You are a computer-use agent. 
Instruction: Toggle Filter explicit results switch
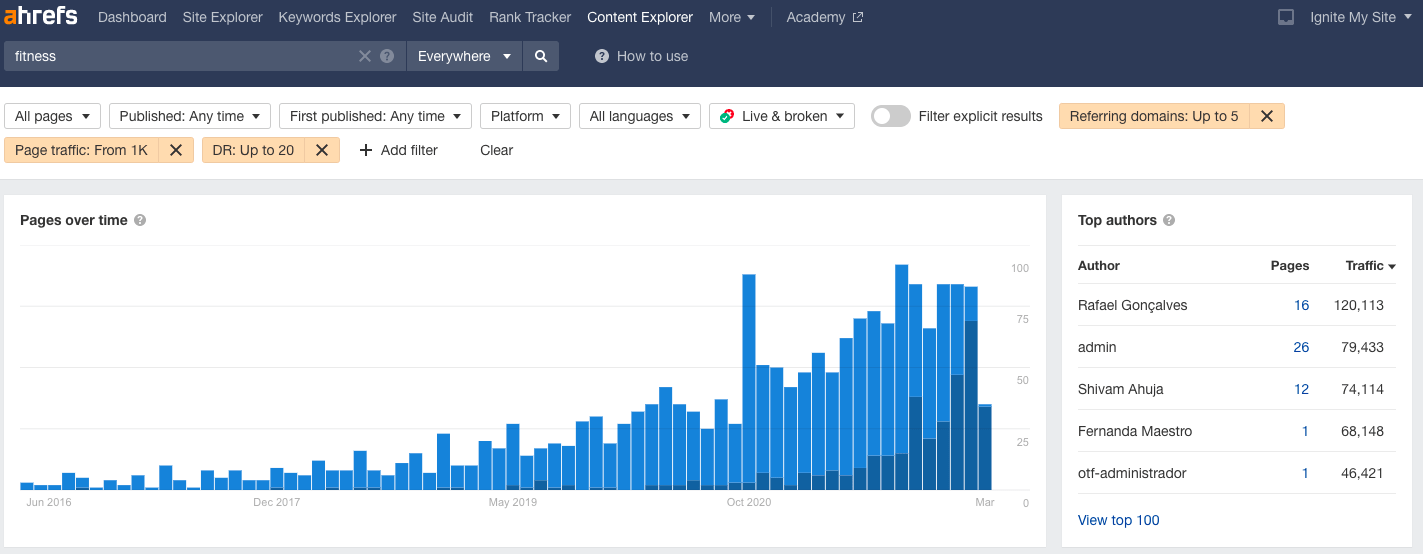[890, 116]
